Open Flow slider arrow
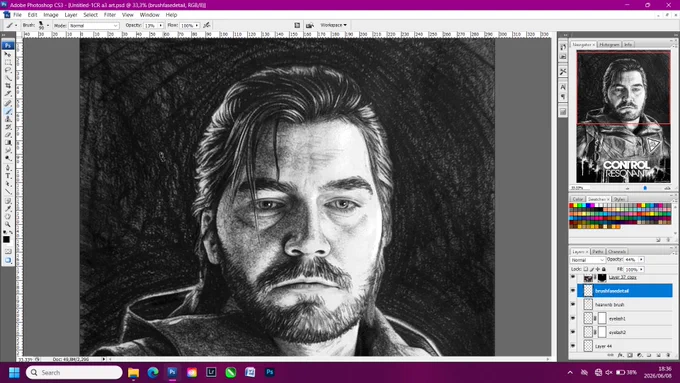This screenshot has width=680, height=383. (196, 26)
